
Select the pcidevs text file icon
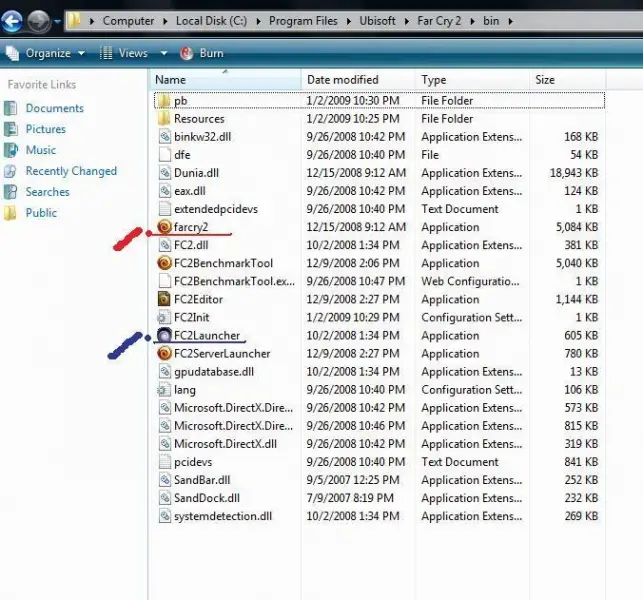coord(164,462)
